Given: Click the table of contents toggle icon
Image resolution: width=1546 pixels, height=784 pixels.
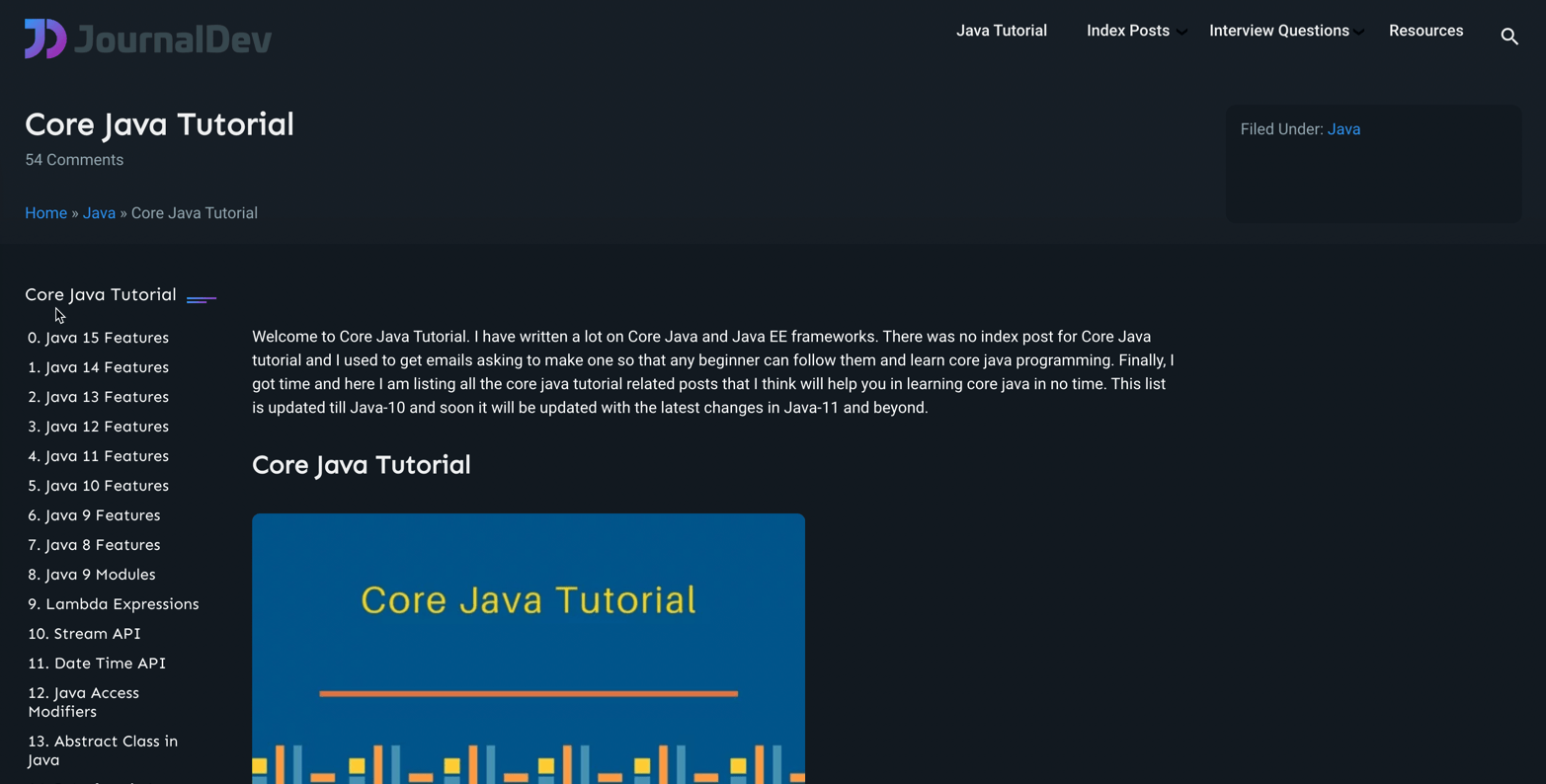Looking at the screenshot, I should (x=202, y=297).
